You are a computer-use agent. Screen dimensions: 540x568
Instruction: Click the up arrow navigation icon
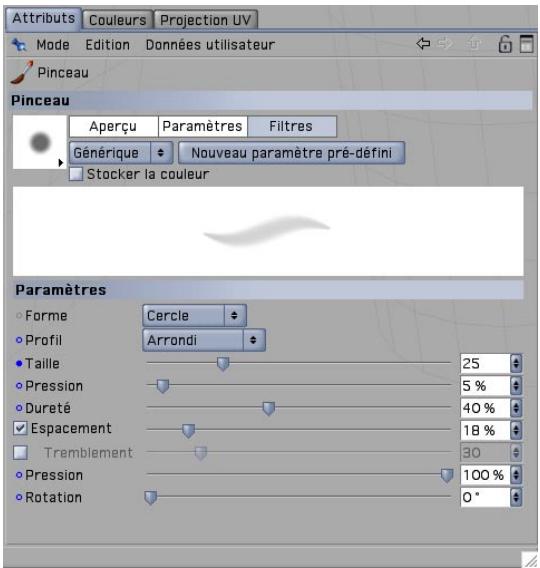click(473, 44)
